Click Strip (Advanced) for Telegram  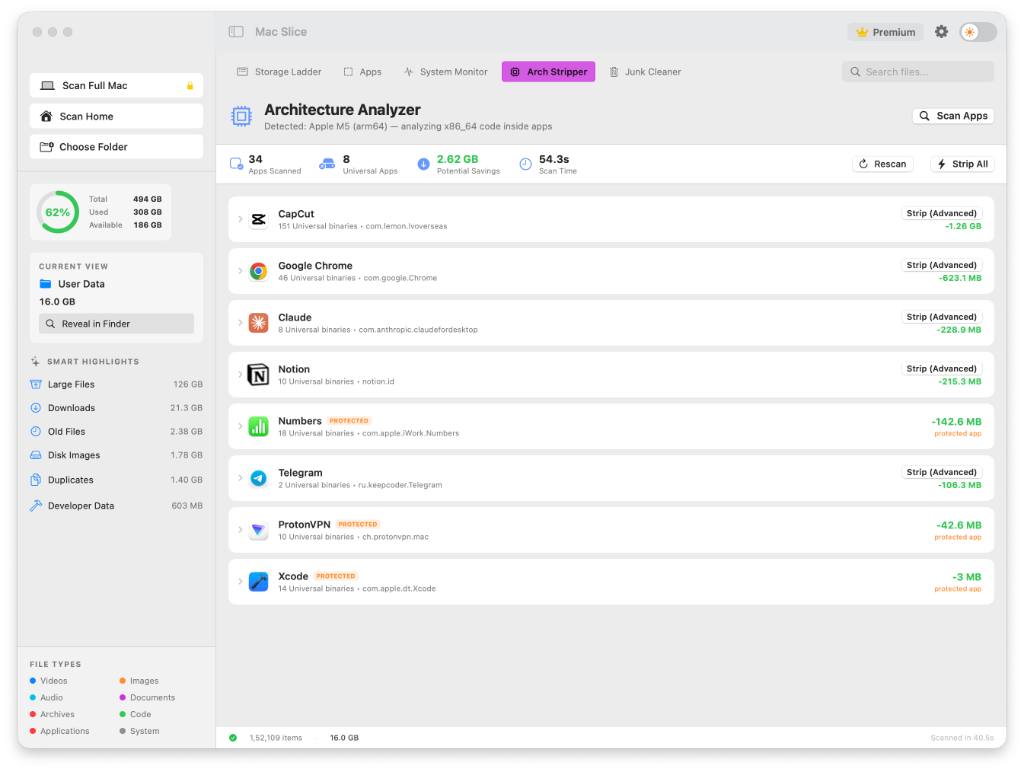[941, 472]
